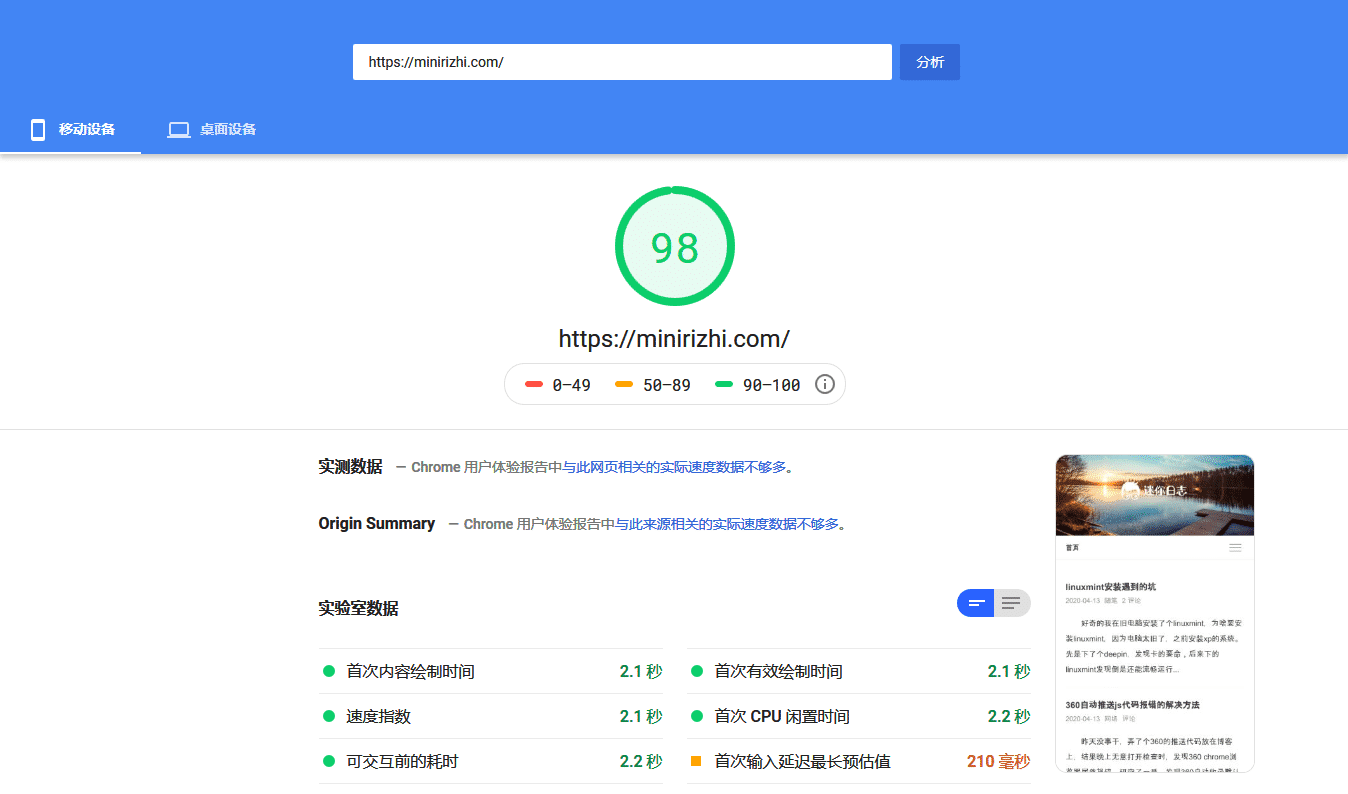Click green dot beside 首次内容绘制时间
Image resolution: width=1348 pixels, height=794 pixels.
click(x=329, y=671)
